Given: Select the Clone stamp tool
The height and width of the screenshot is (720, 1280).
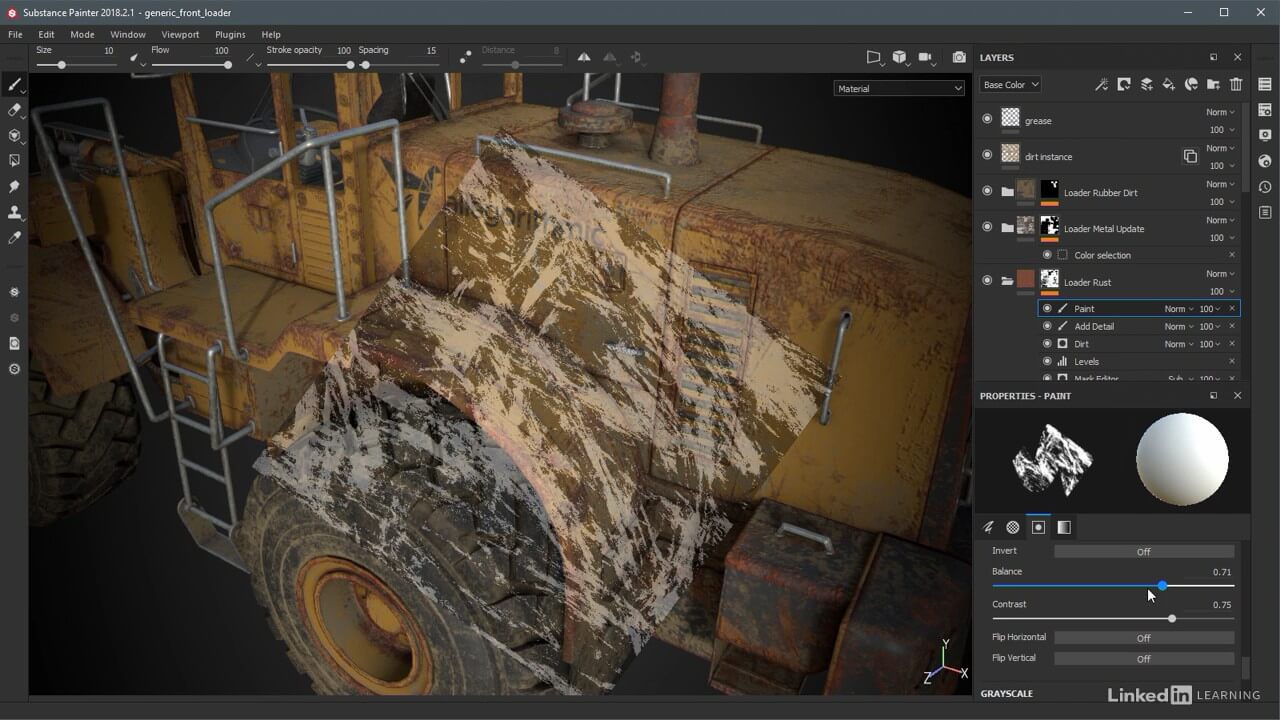Looking at the screenshot, I should (14, 212).
